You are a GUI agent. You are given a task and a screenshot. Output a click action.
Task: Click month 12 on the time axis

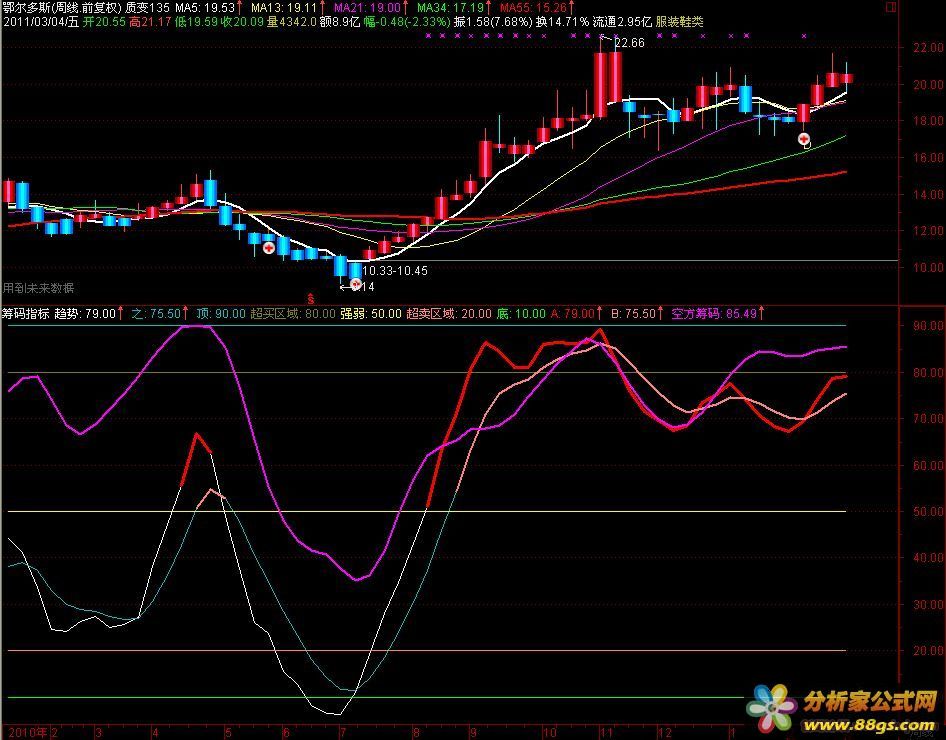click(664, 733)
